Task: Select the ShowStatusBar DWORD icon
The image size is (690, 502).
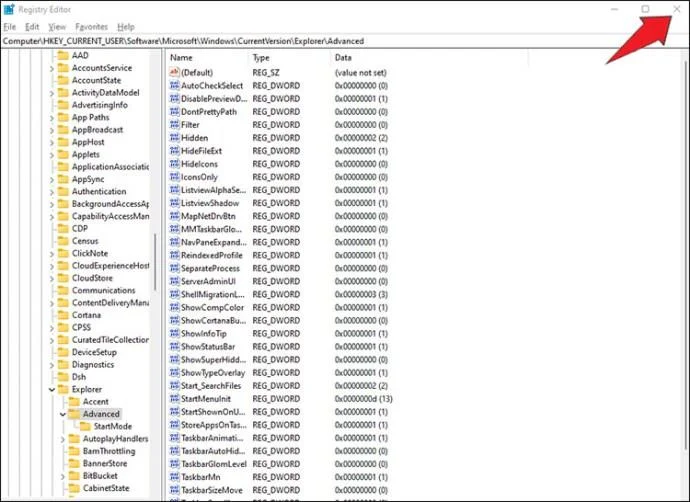Action: pos(175,346)
